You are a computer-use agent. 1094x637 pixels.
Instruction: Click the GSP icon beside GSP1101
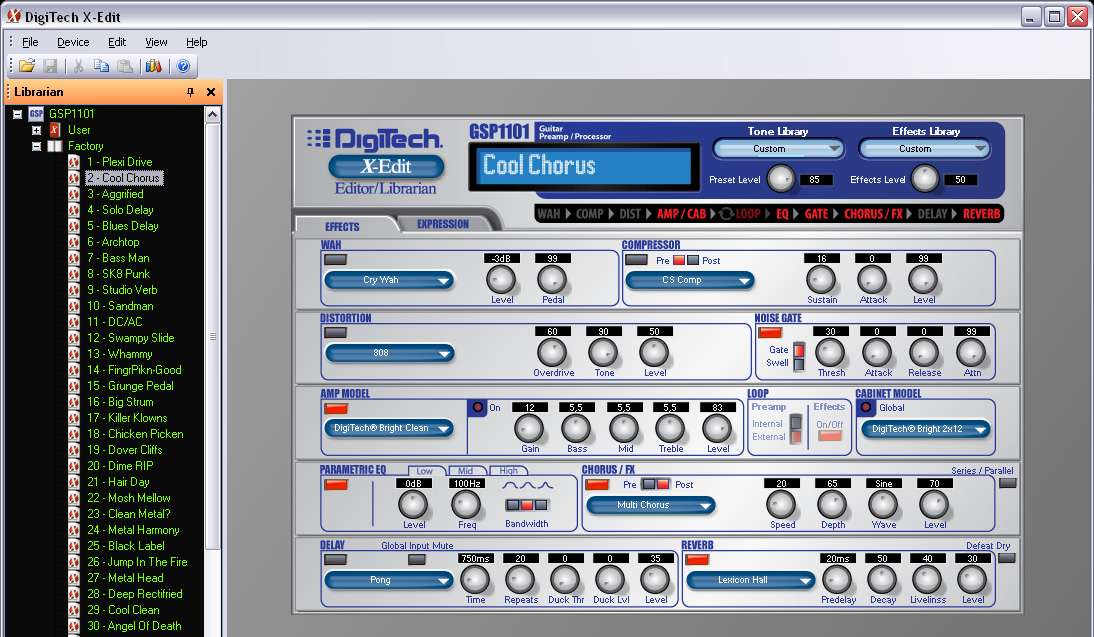pos(36,114)
